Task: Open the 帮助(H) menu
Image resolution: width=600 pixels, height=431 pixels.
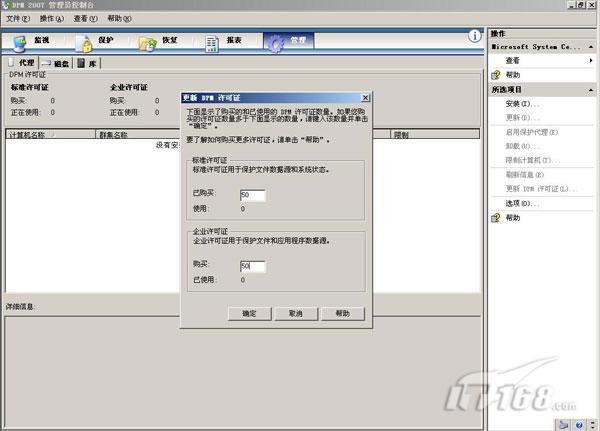Action: [x=119, y=18]
